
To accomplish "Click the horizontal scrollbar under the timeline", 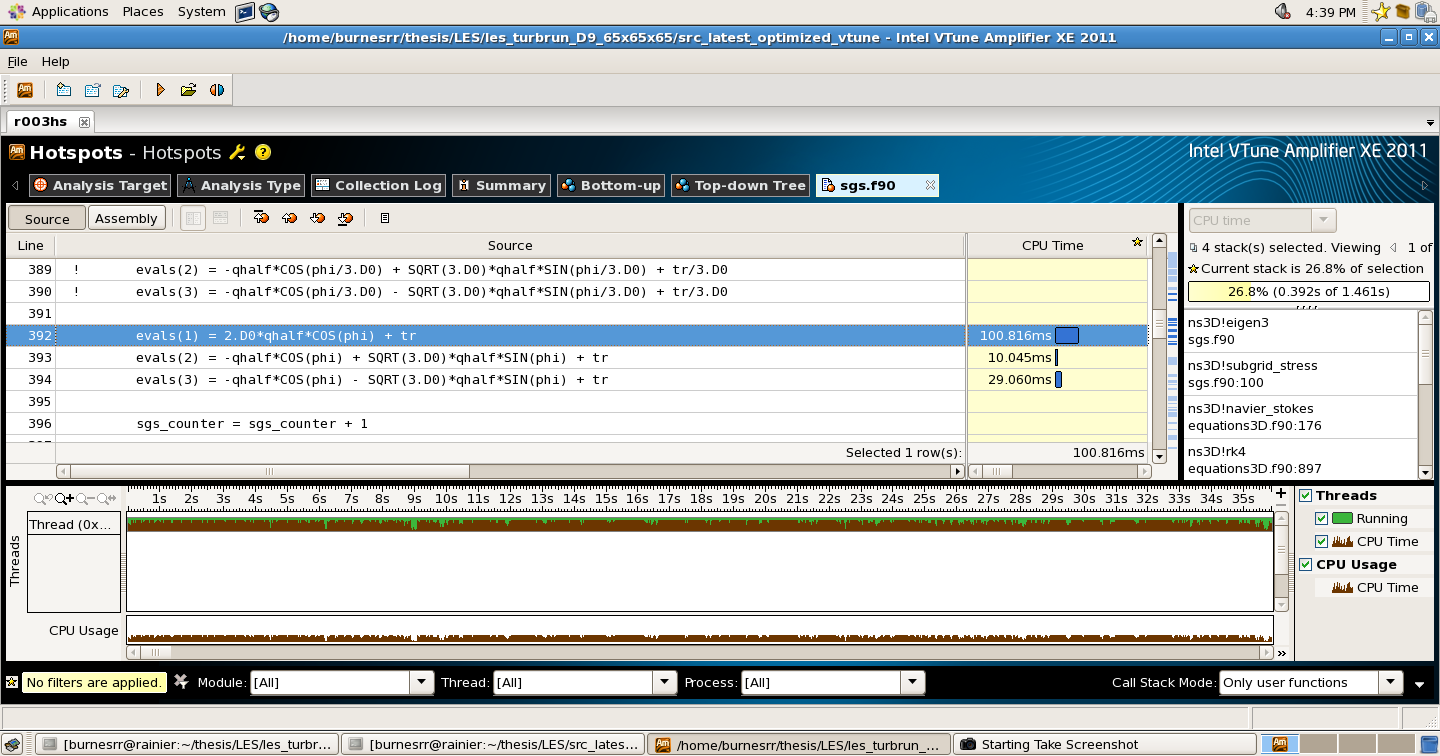I will point(700,653).
